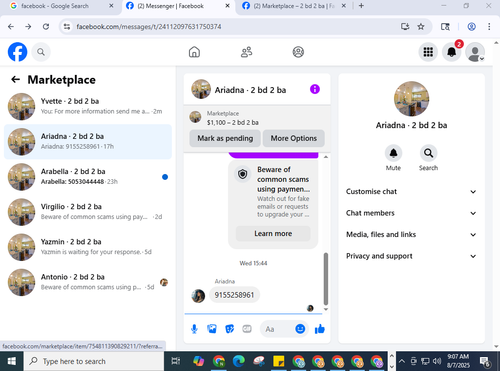Mute the Ariadna conversation bell
This screenshot has width=500, height=371.
point(393,153)
